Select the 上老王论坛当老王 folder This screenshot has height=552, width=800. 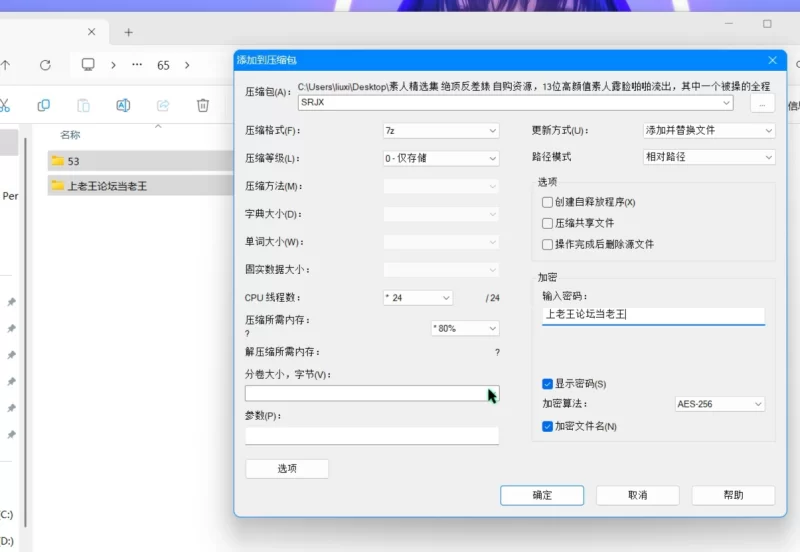(x=140, y=186)
